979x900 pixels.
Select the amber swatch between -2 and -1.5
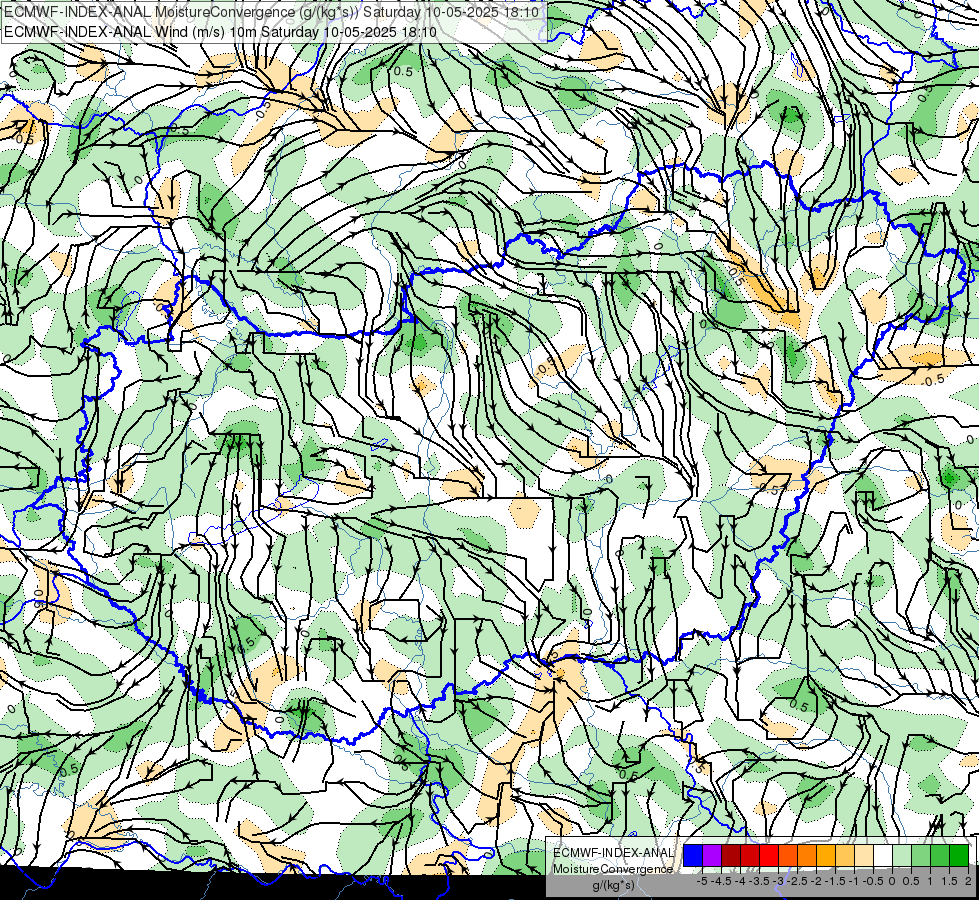(x=826, y=855)
